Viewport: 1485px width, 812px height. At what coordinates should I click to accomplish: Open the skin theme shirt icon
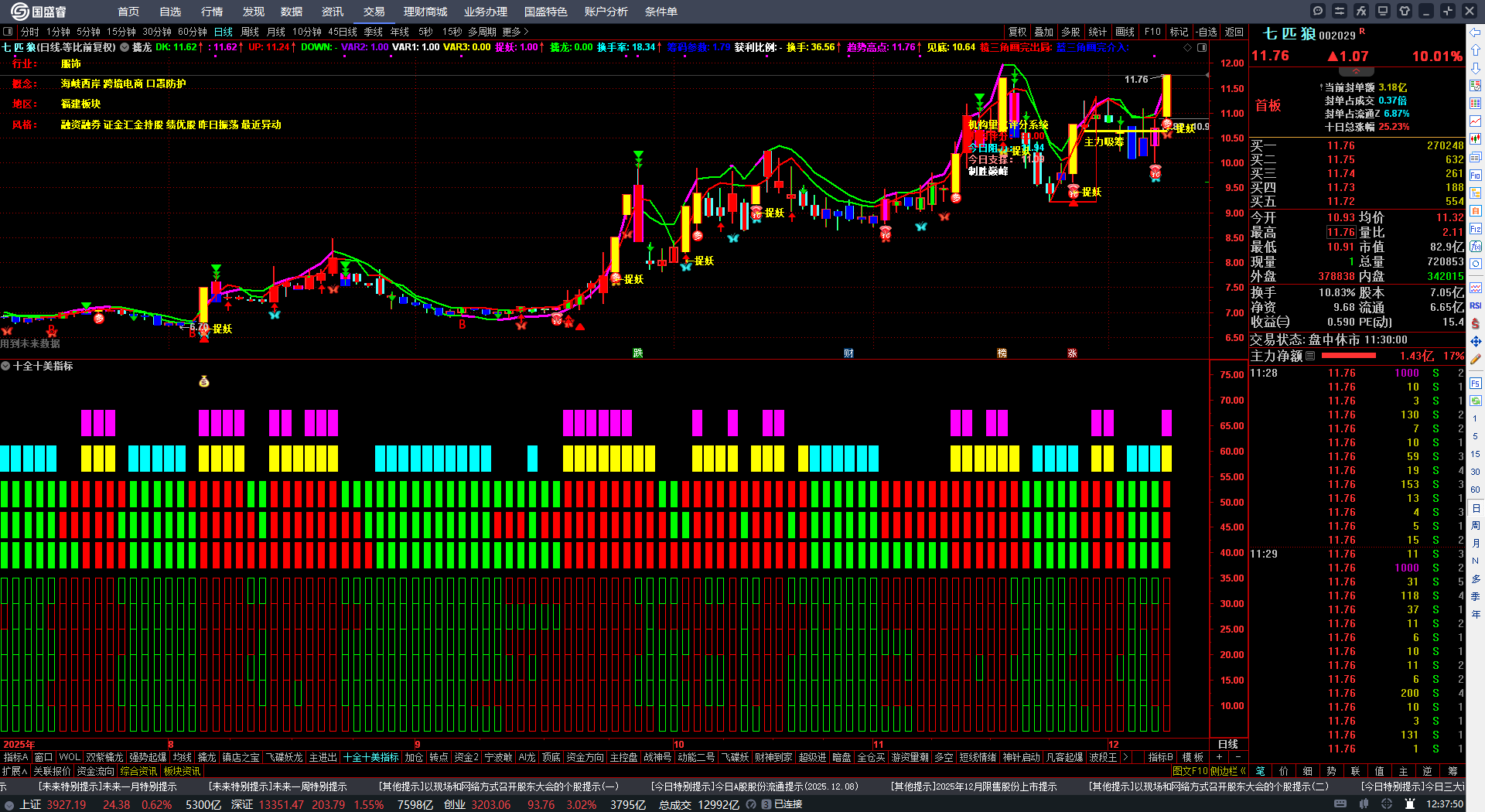pos(1405,11)
